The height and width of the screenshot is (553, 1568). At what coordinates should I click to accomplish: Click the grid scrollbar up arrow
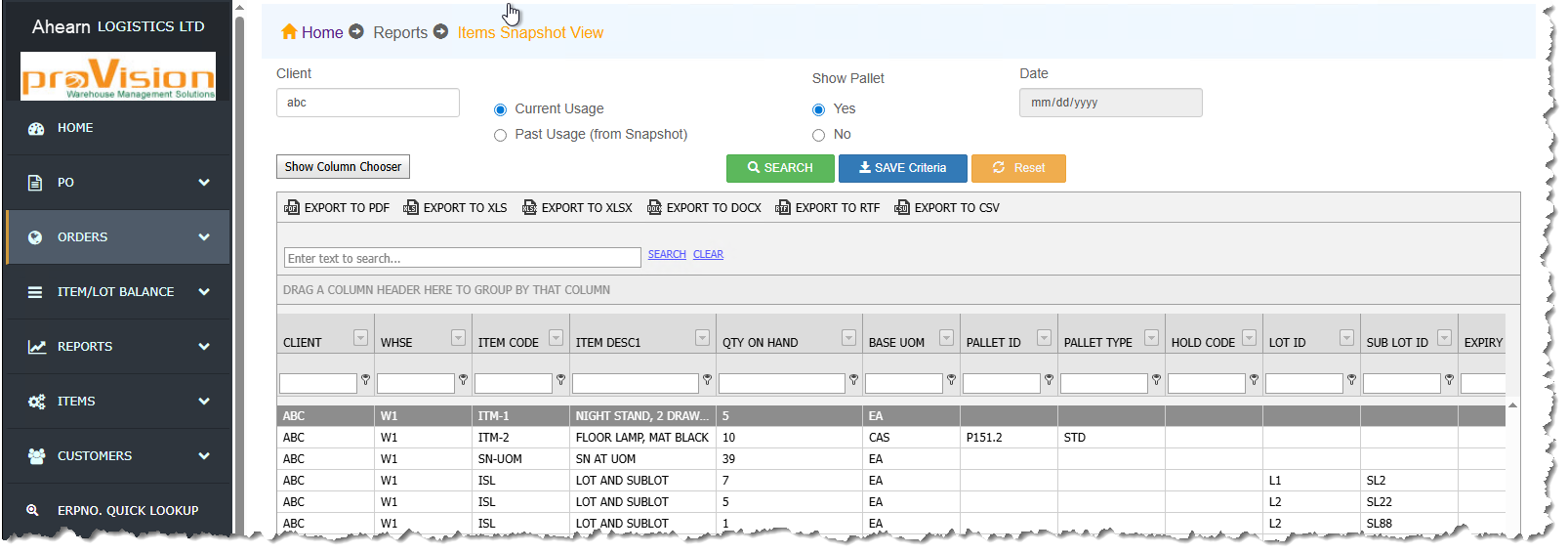(x=1512, y=405)
